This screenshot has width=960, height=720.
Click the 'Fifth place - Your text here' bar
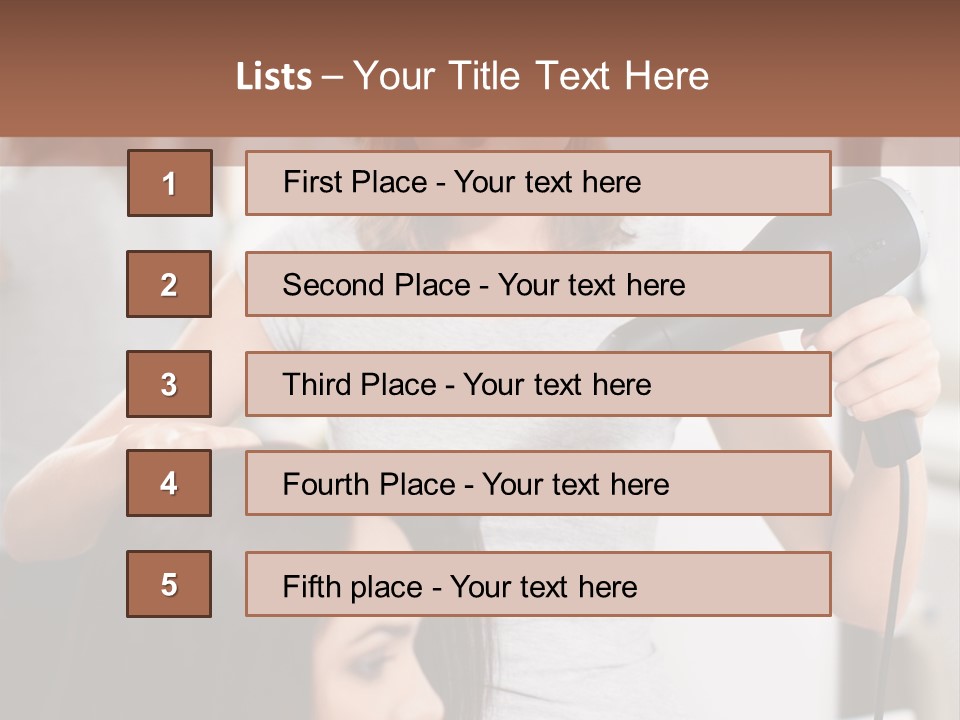click(538, 583)
